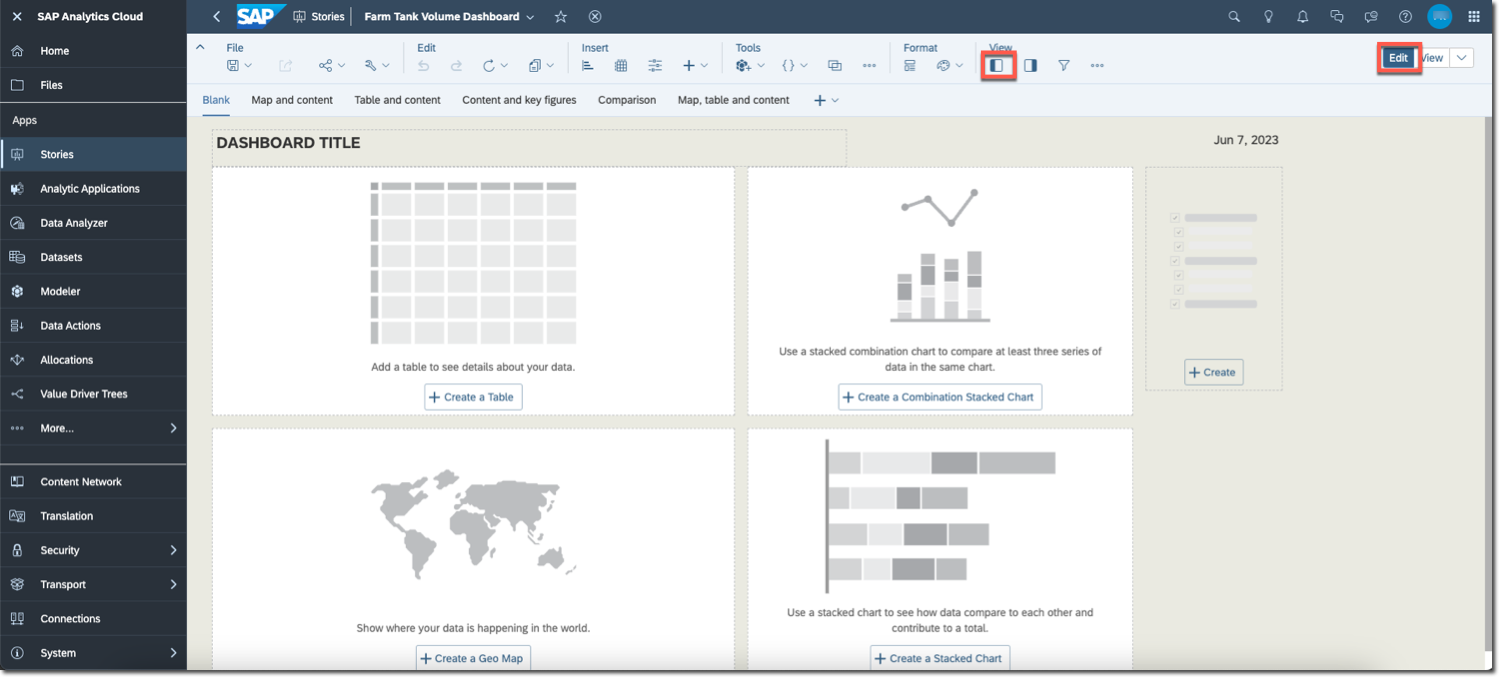Image resolution: width=1500 pixels, height=678 pixels.
Task: Open the Insert plus dropdown
Action: [x=695, y=66]
